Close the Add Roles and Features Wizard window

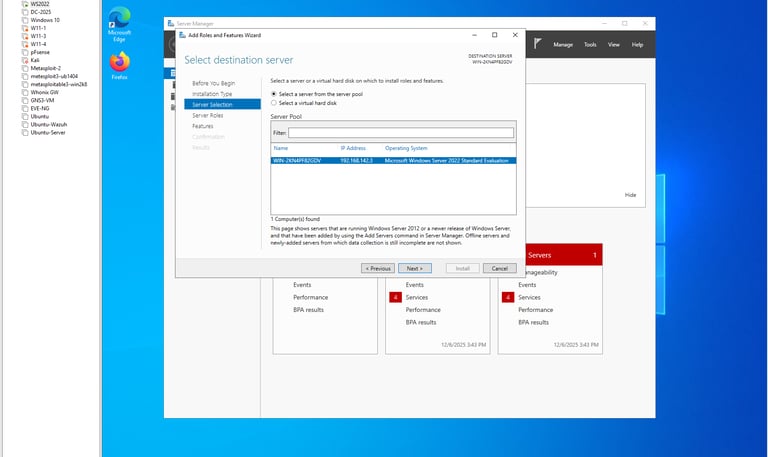pos(515,35)
